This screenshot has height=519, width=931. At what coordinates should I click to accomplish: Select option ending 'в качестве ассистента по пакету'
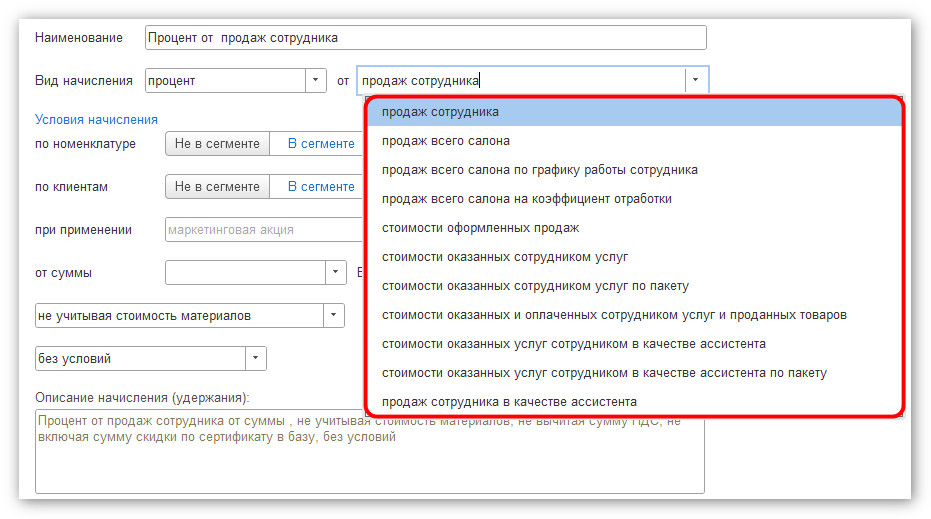pos(634,373)
